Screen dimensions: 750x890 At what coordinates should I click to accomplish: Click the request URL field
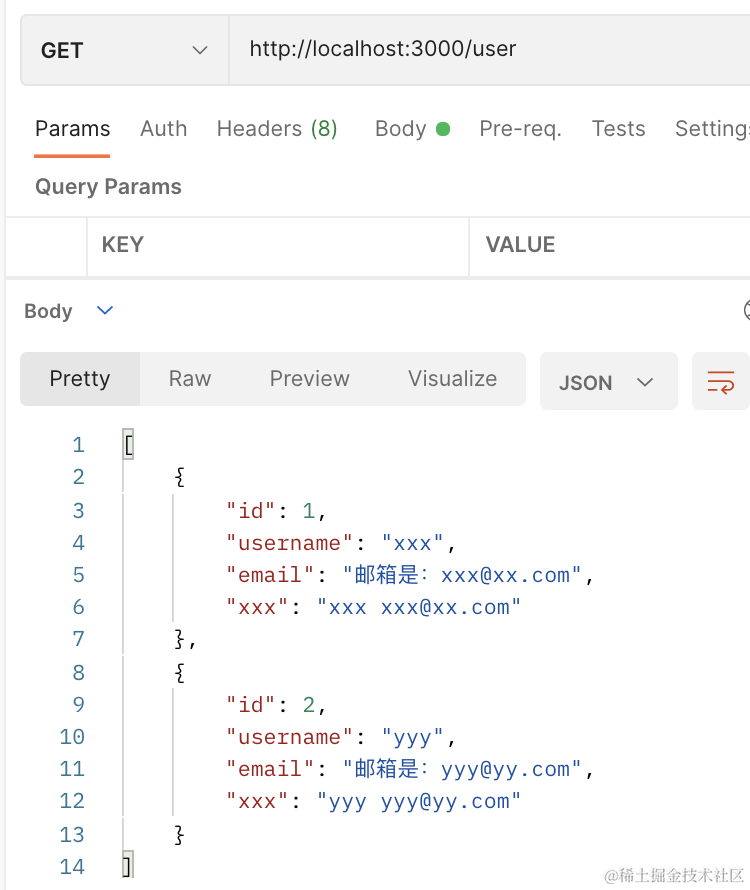488,49
